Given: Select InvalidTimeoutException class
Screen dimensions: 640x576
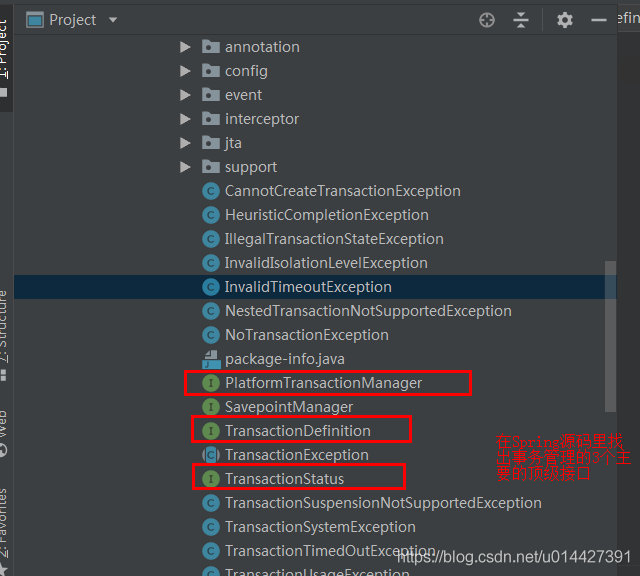Looking at the screenshot, I should pos(307,287).
